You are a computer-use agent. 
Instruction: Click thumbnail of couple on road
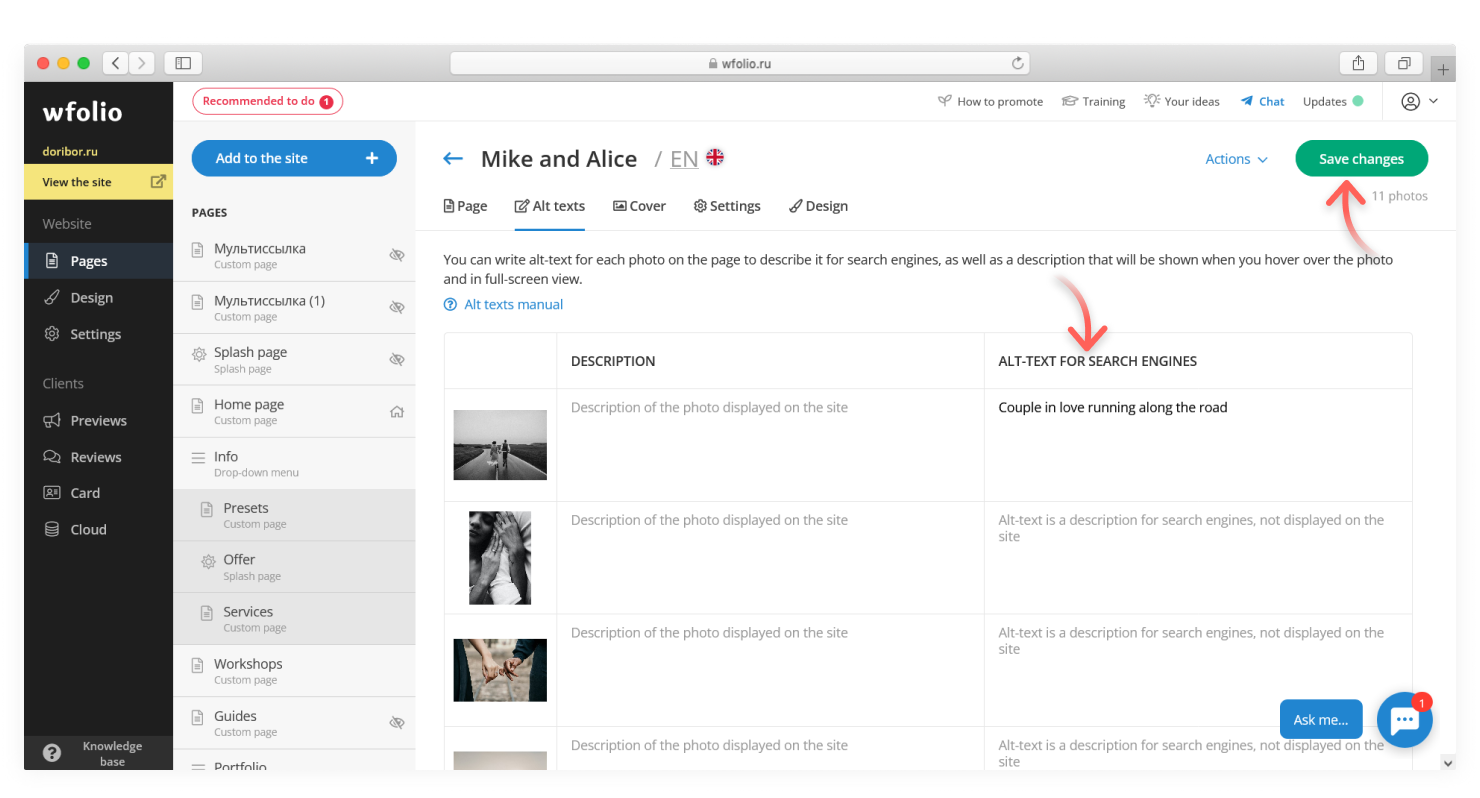pyautogui.click(x=500, y=445)
